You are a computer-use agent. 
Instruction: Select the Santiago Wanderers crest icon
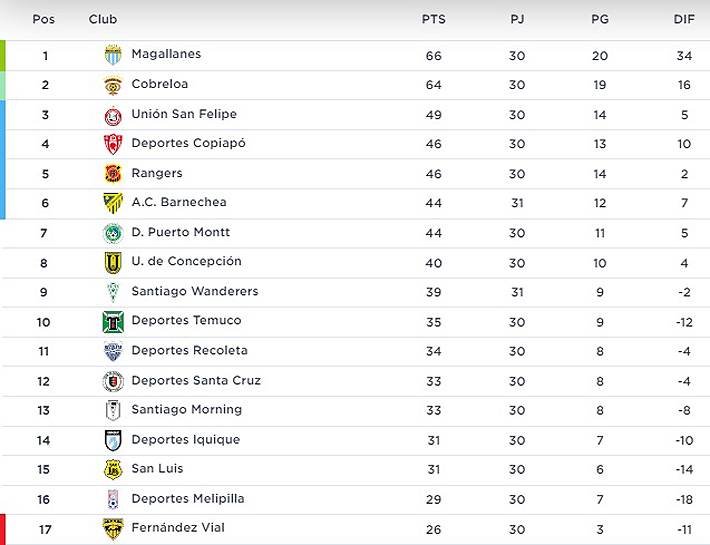[x=113, y=292]
